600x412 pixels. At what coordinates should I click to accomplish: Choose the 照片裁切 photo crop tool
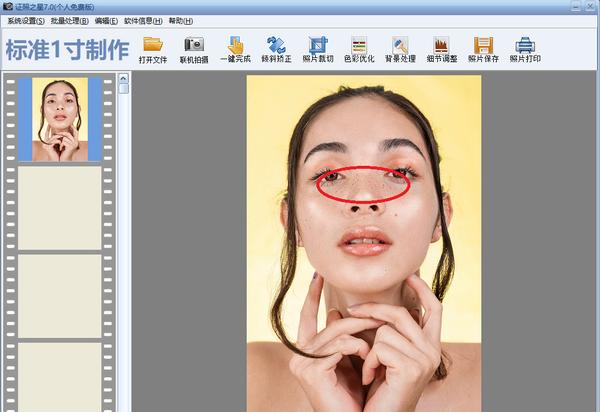click(317, 48)
